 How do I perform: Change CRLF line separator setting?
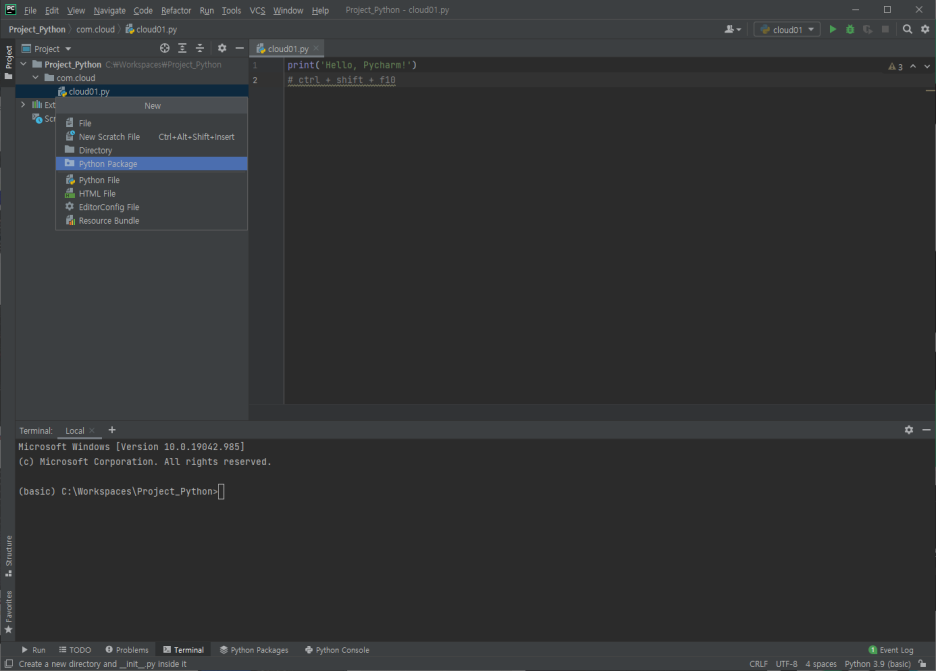pos(759,664)
